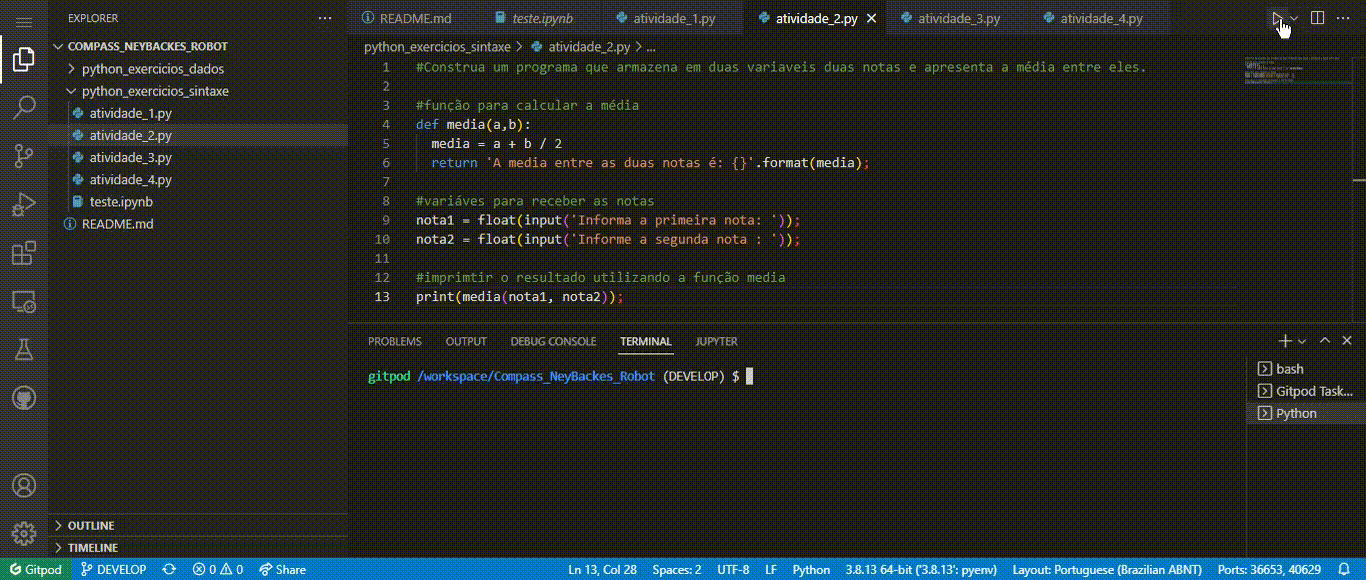
Task: Expand the python_exercicios_dados folder
Action: pos(198,69)
